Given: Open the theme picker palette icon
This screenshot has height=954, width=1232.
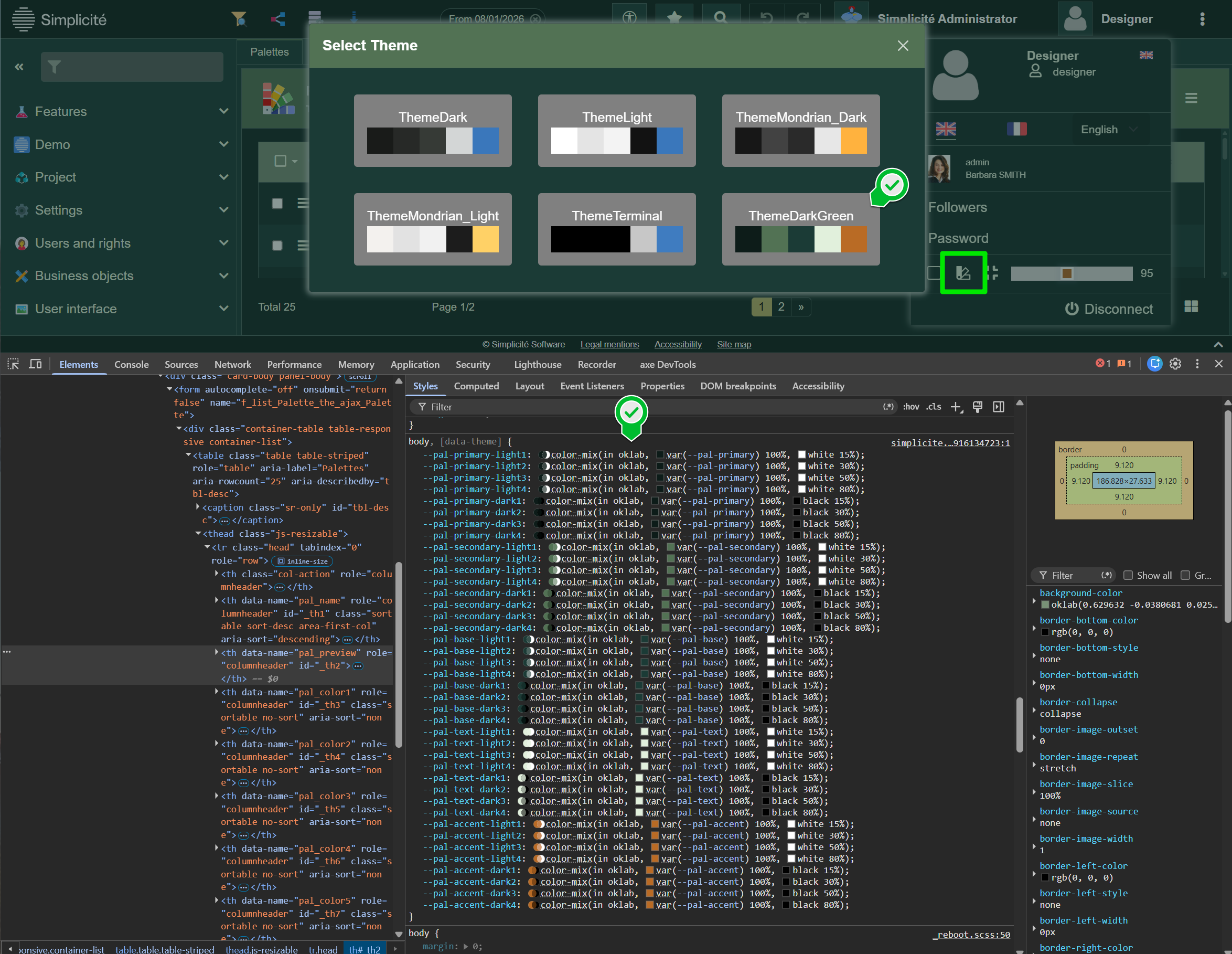Looking at the screenshot, I should (963, 273).
